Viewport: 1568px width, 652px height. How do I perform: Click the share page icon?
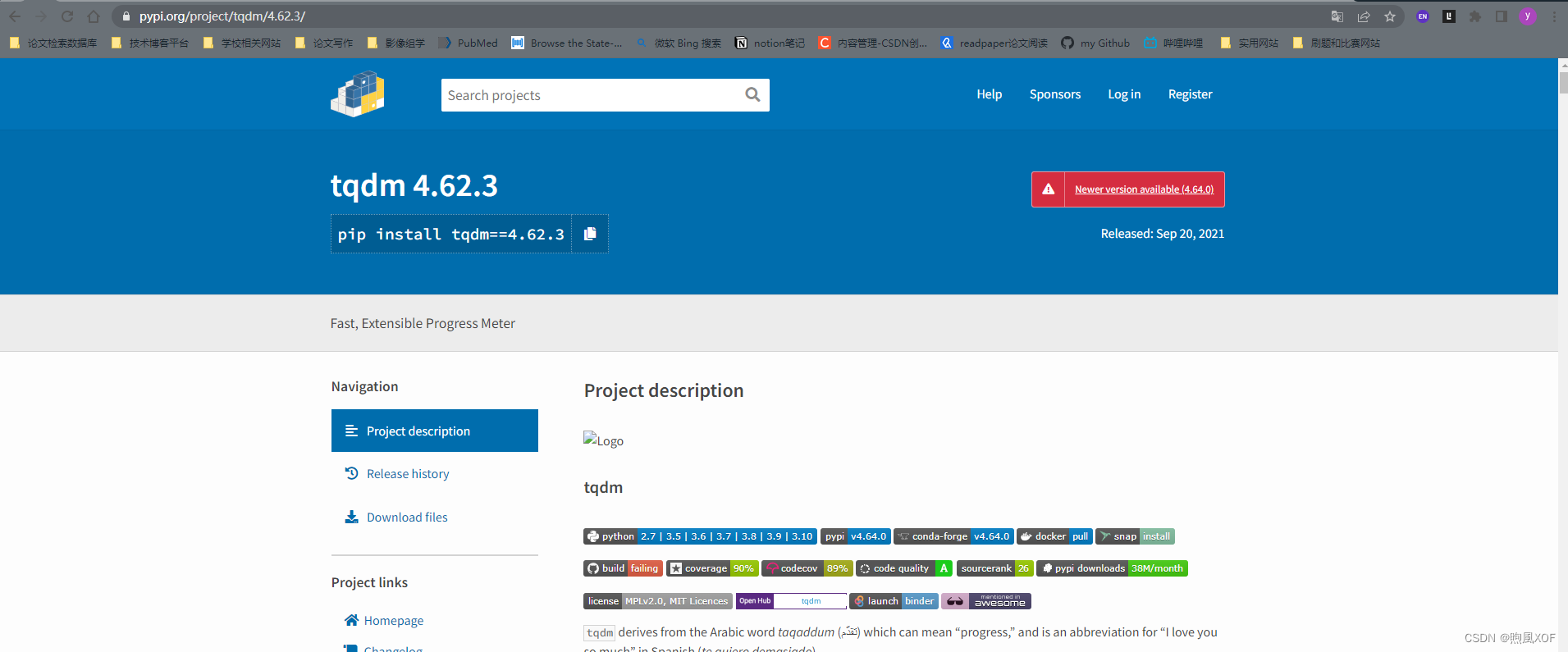[1364, 16]
